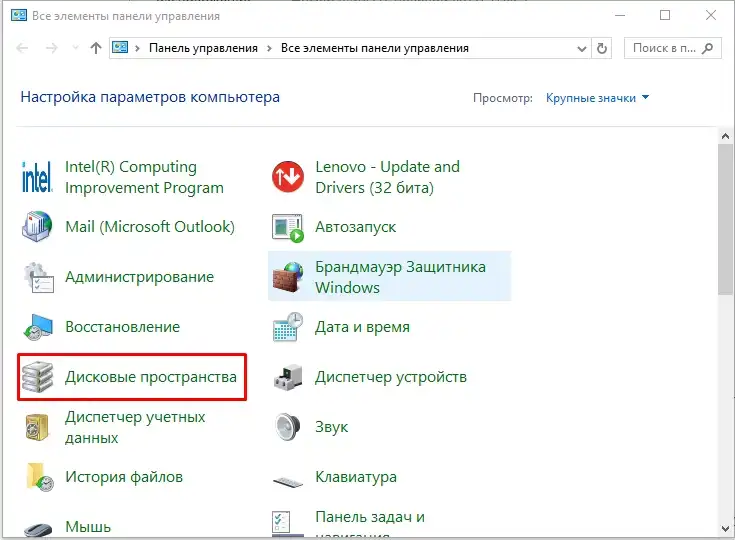Screen dimensions: 735x540
Task: Open the Восстановление monitor icon
Action: [38, 327]
